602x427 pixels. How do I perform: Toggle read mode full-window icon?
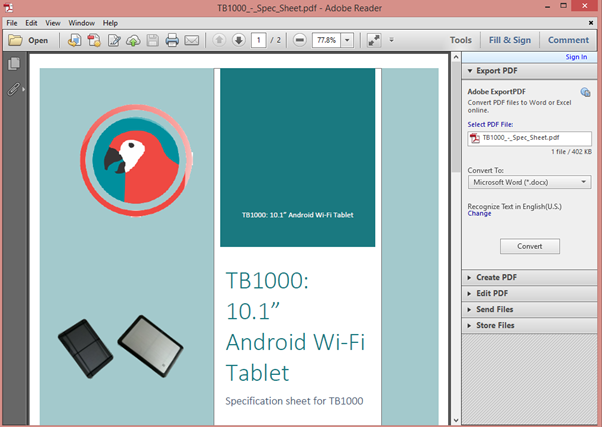tap(373, 41)
